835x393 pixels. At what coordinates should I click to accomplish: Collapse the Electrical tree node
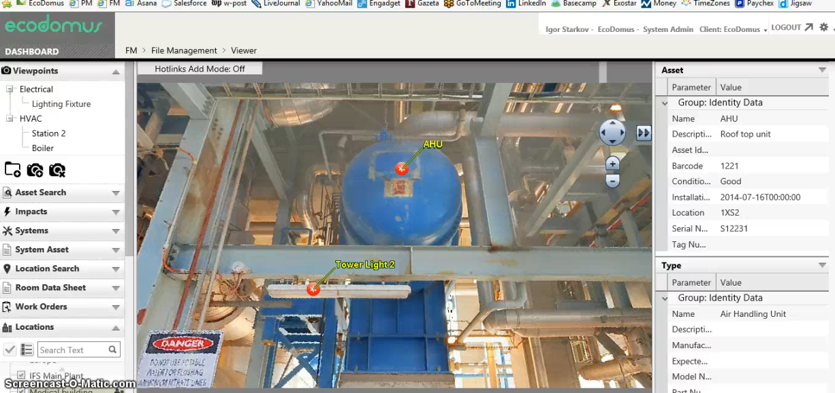point(9,89)
